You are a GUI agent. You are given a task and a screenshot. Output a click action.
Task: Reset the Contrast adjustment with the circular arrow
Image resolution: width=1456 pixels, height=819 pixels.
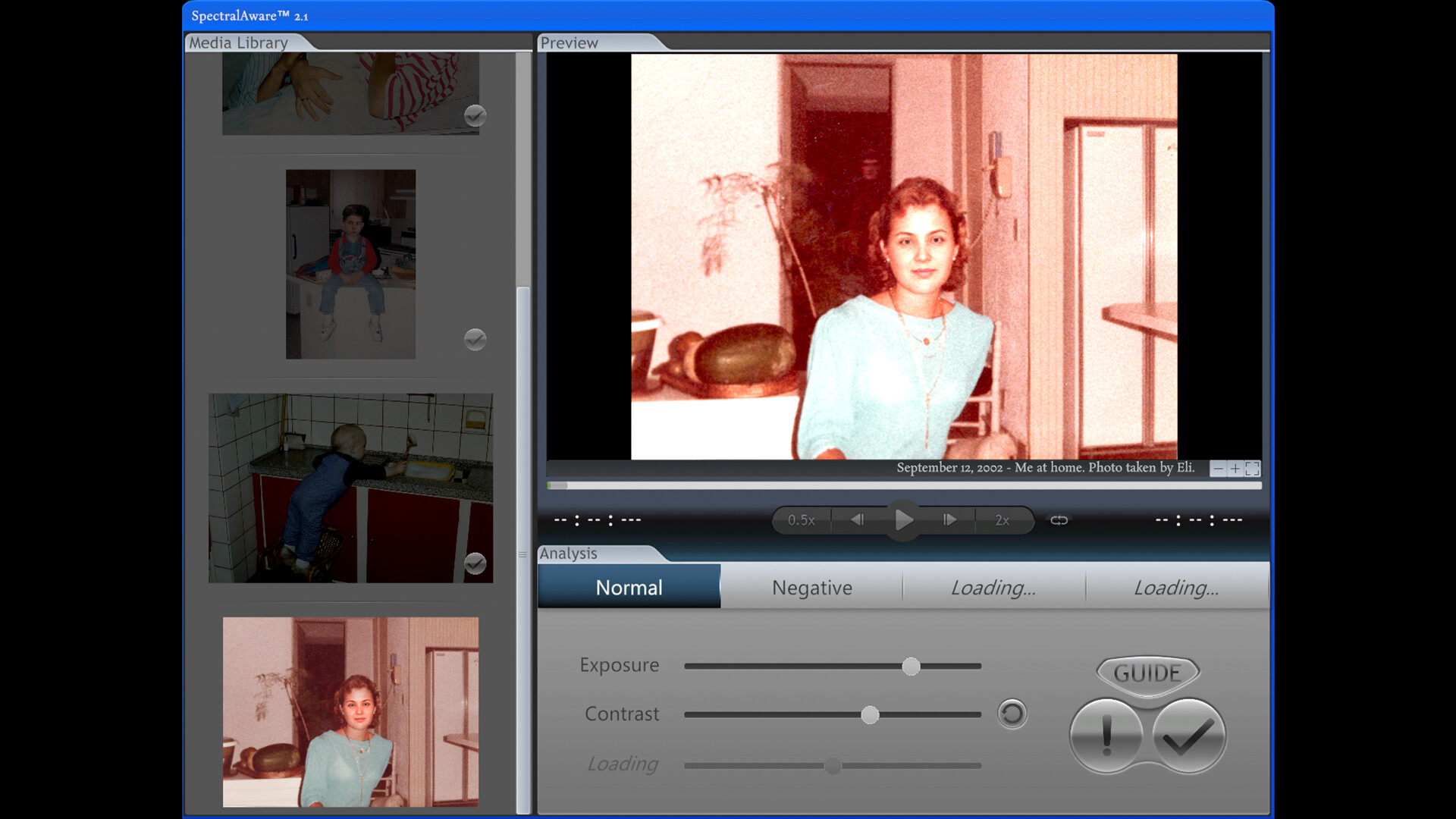click(x=1012, y=714)
